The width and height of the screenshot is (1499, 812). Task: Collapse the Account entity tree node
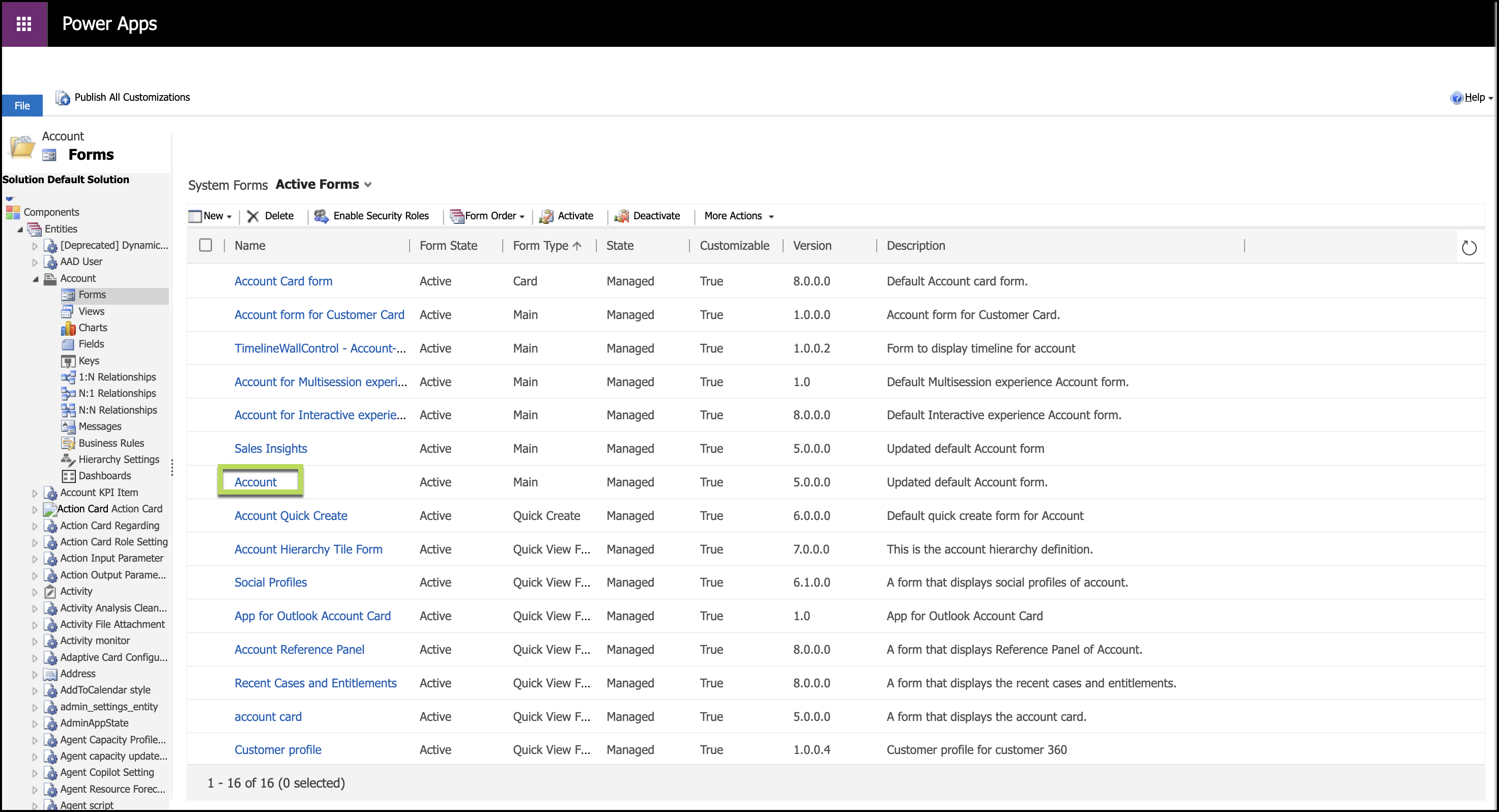click(36, 279)
